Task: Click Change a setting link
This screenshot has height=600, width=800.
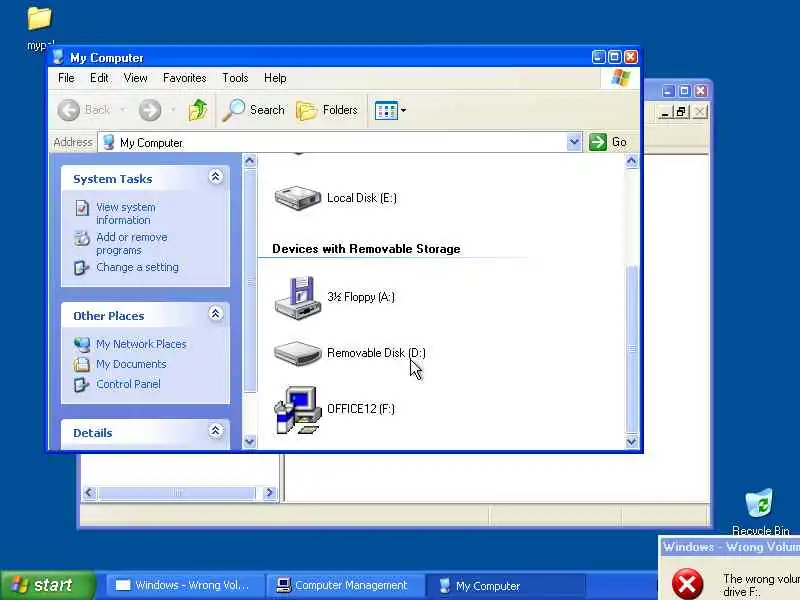Action: coord(137,267)
